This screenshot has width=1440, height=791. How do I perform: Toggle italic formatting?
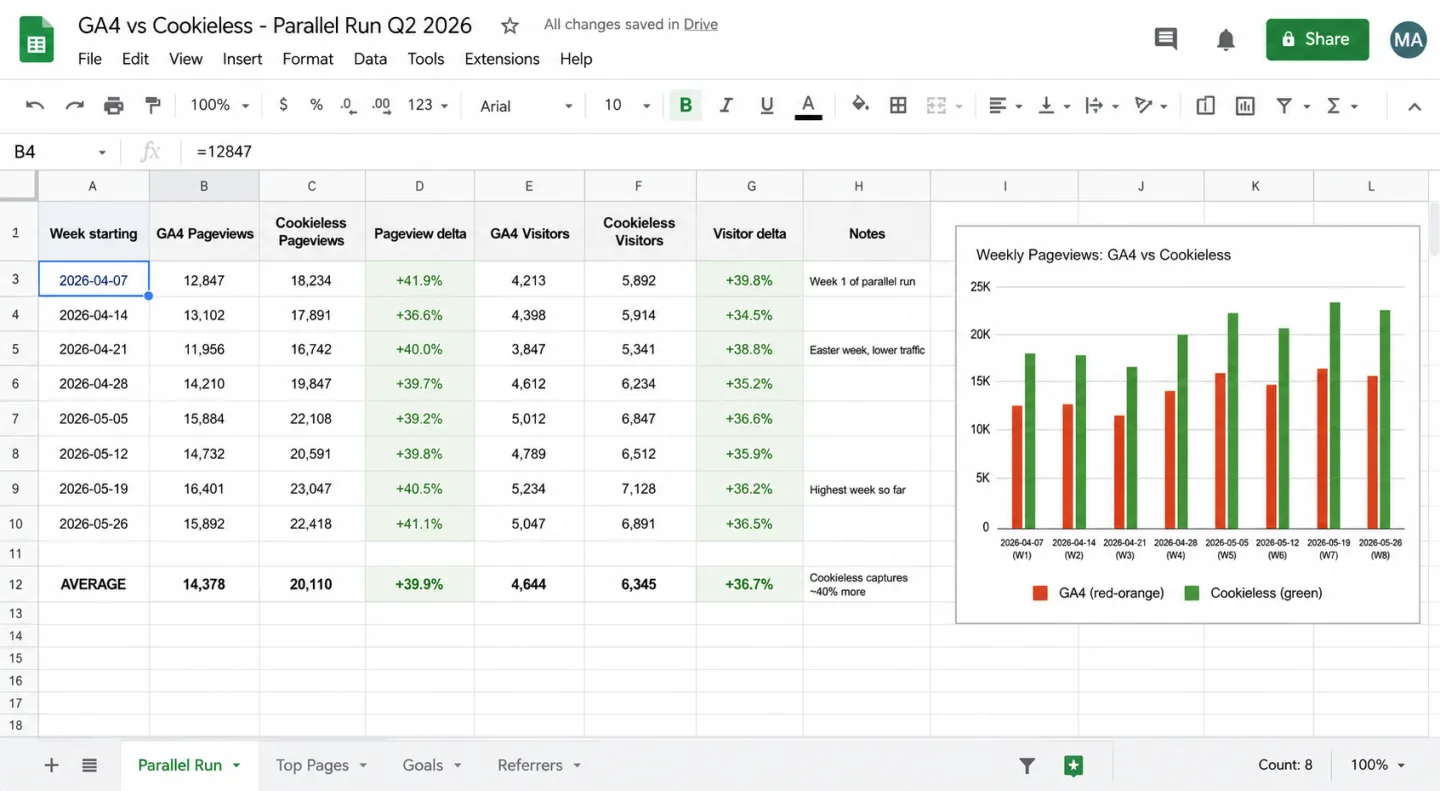coord(726,105)
